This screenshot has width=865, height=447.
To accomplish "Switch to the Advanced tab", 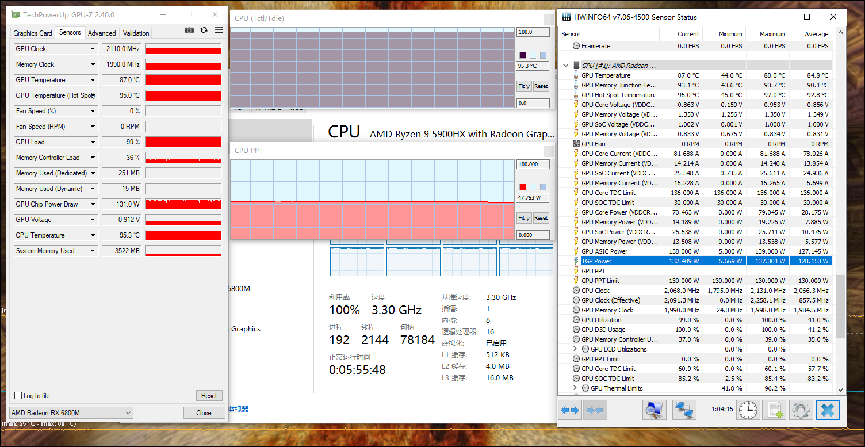I will tap(102, 33).
